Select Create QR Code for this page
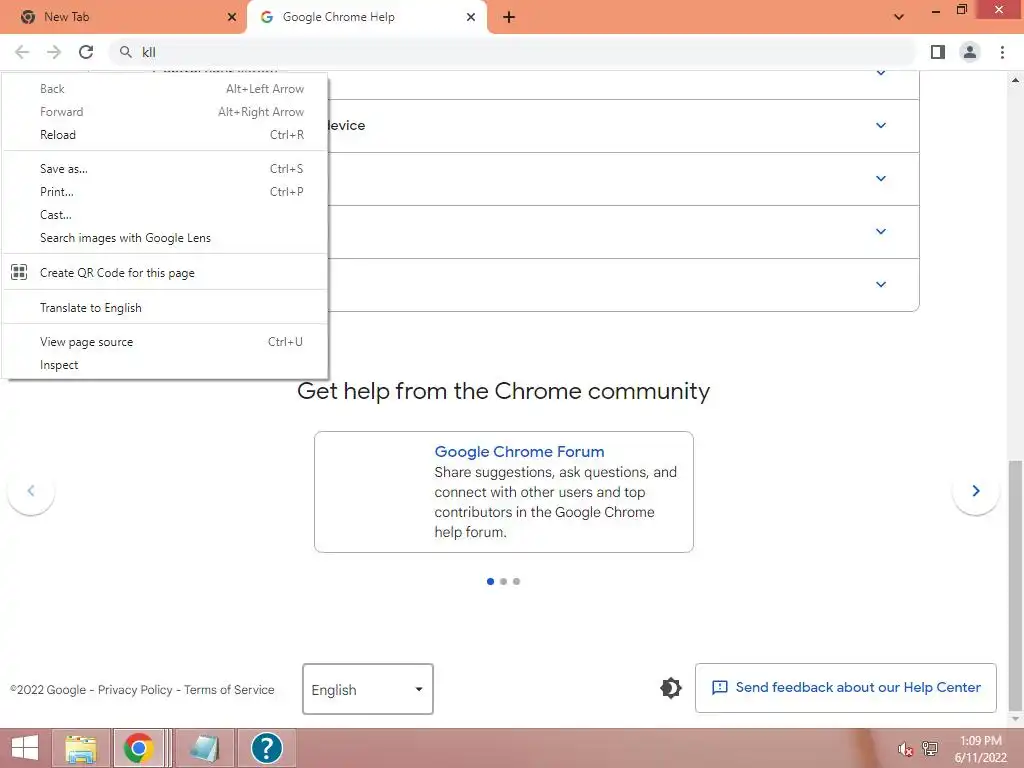 pos(165,272)
